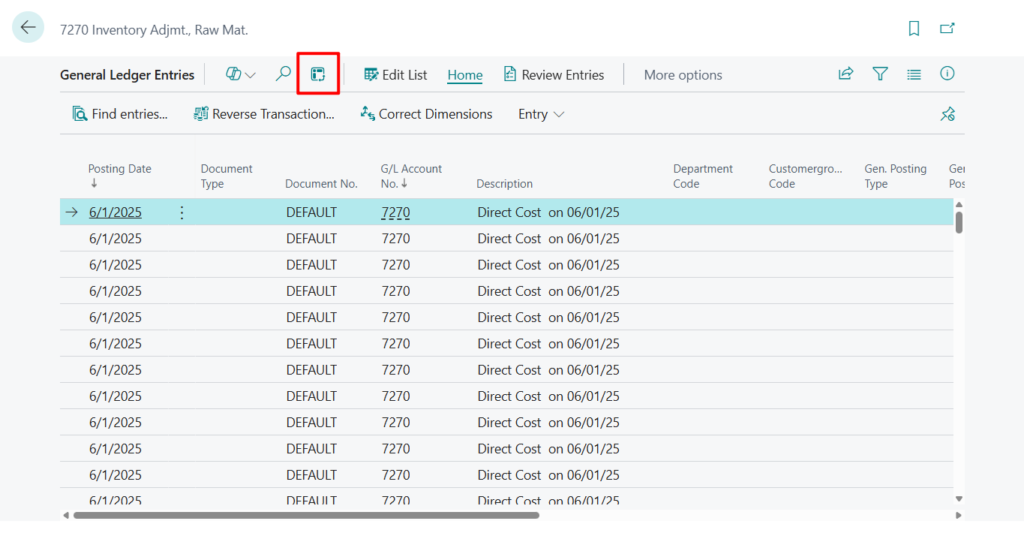
Task: Expand the Copilot dropdown
Action: pyautogui.click(x=241, y=74)
